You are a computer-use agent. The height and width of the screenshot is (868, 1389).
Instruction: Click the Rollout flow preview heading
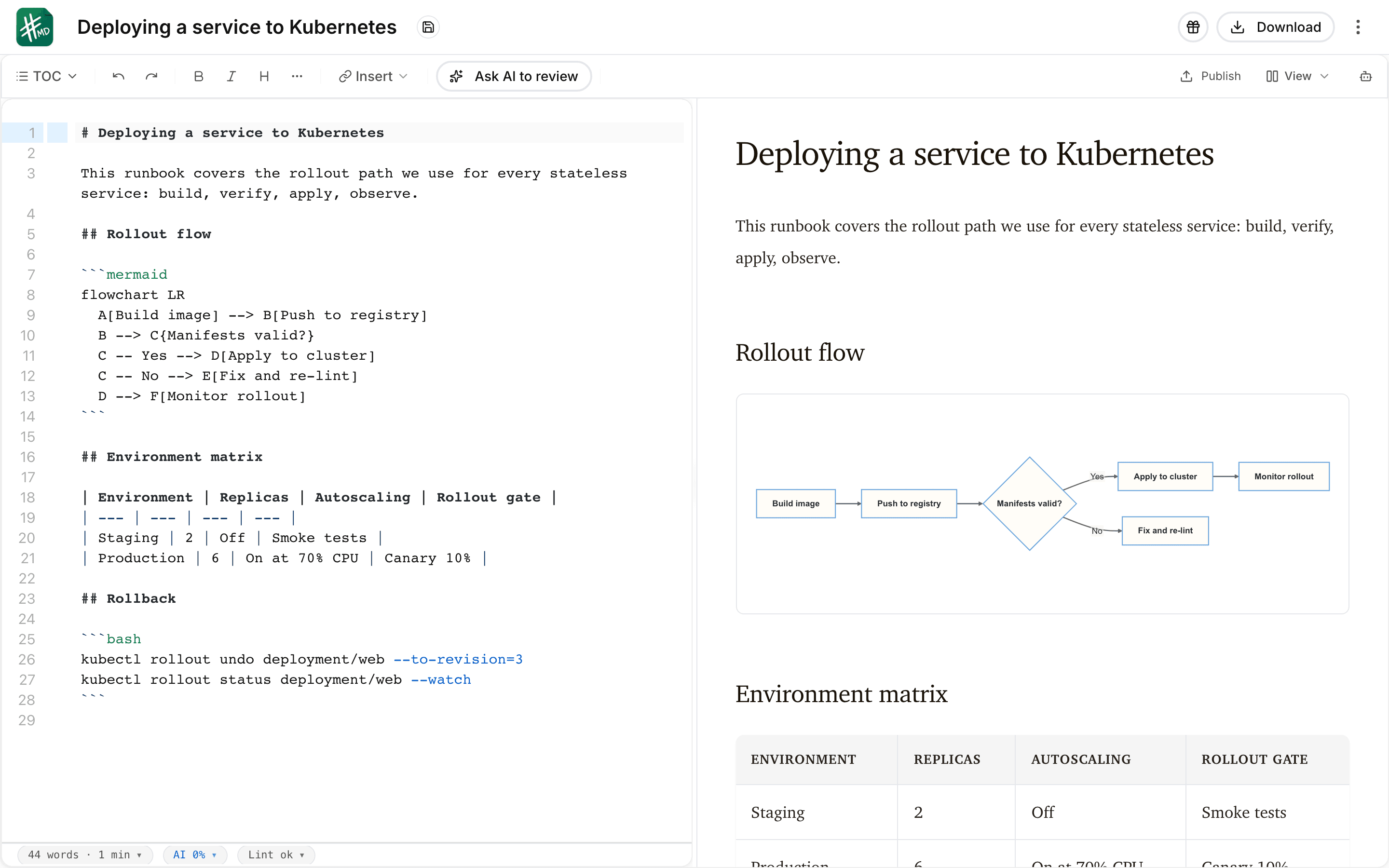(x=800, y=353)
